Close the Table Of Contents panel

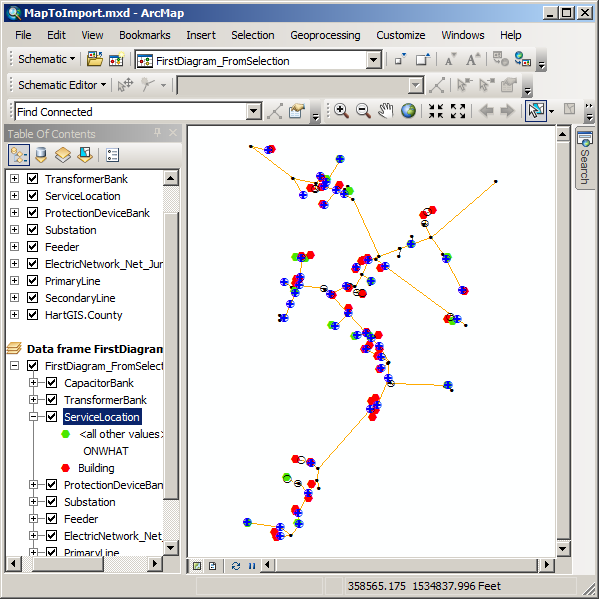click(173, 133)
